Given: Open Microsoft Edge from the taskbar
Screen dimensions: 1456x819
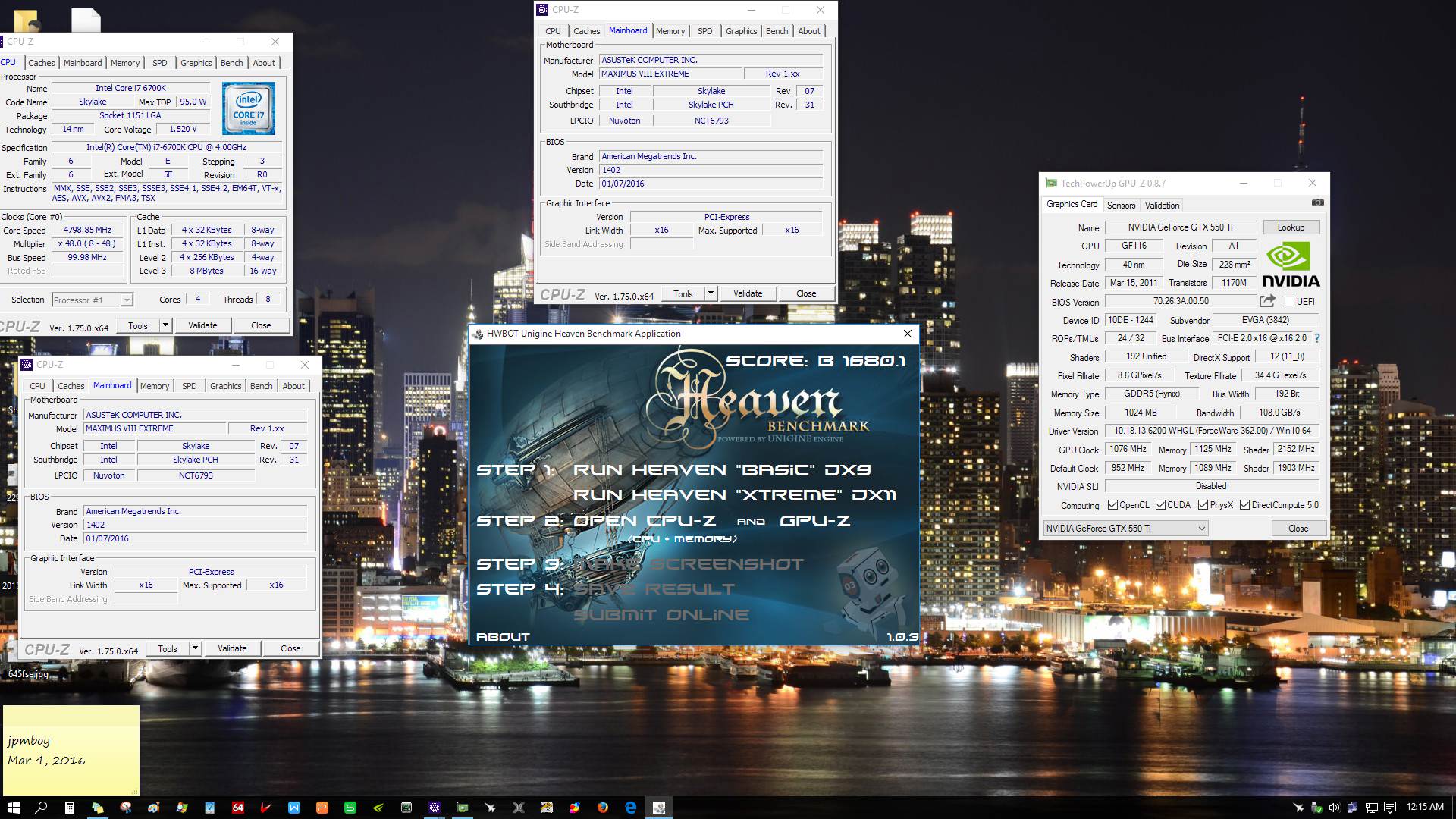Looking at the screenshot, I should pyautogui.click(x=631, y=808).
